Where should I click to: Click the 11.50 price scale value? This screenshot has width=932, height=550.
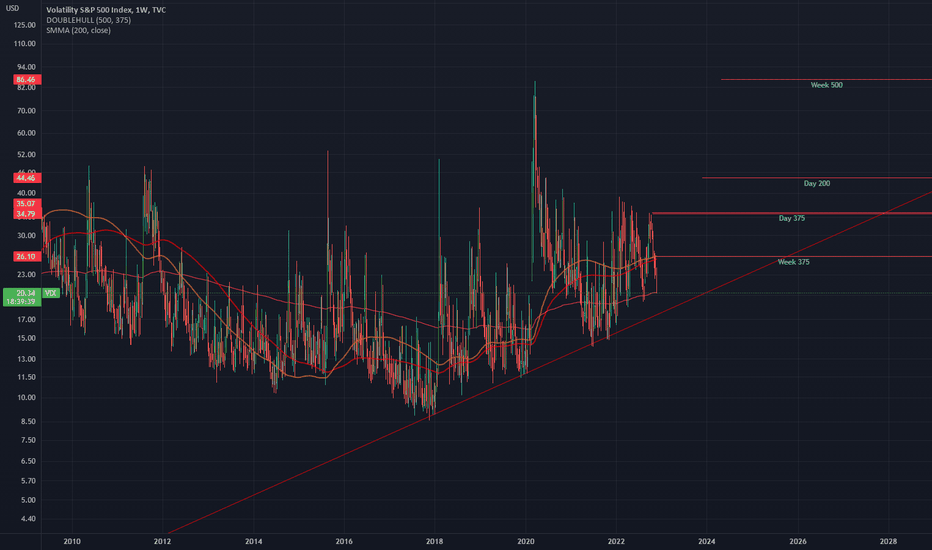click(x=26, y=378)
